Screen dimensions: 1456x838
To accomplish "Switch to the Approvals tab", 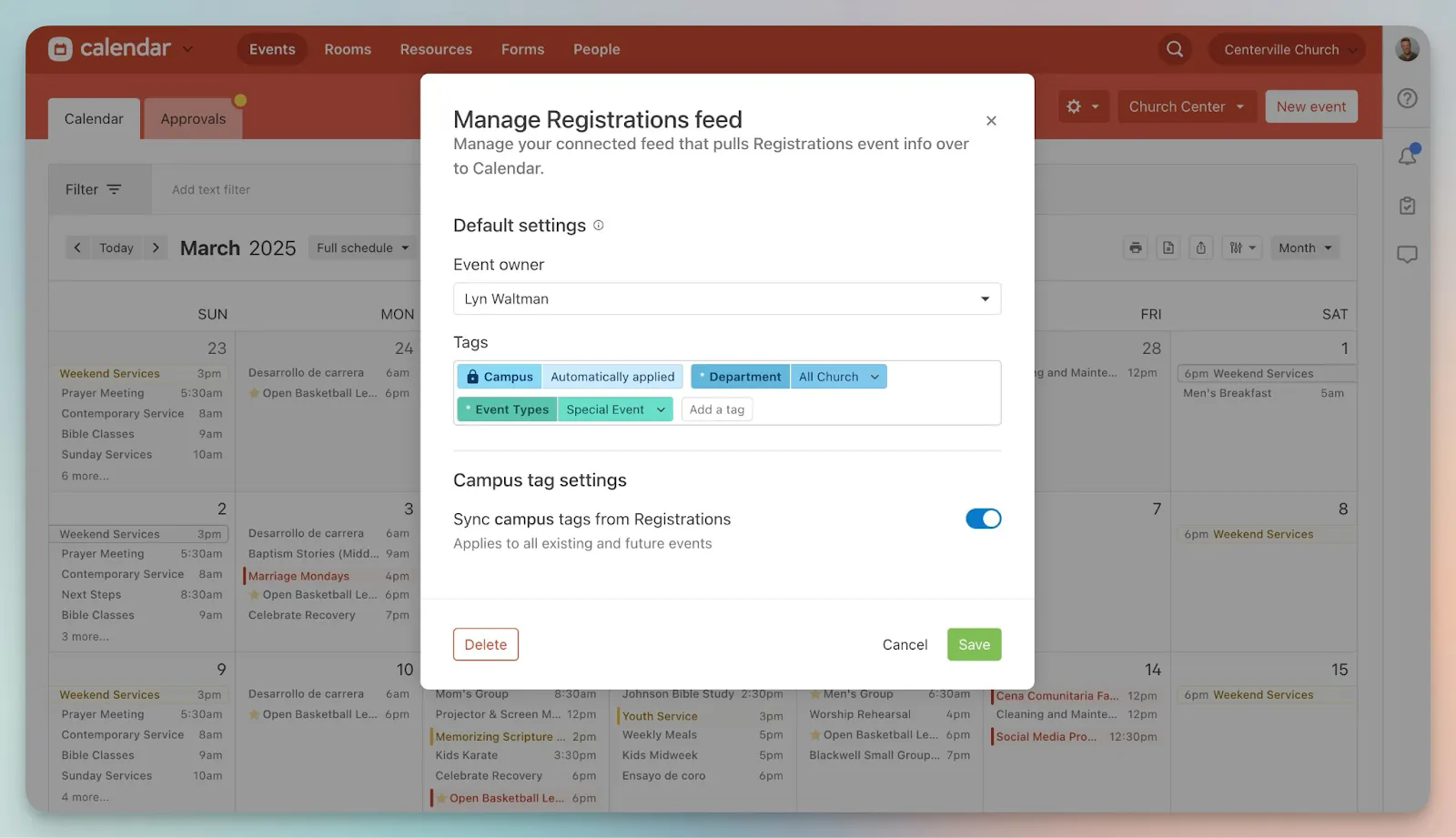I will click(x=193, y=119).
